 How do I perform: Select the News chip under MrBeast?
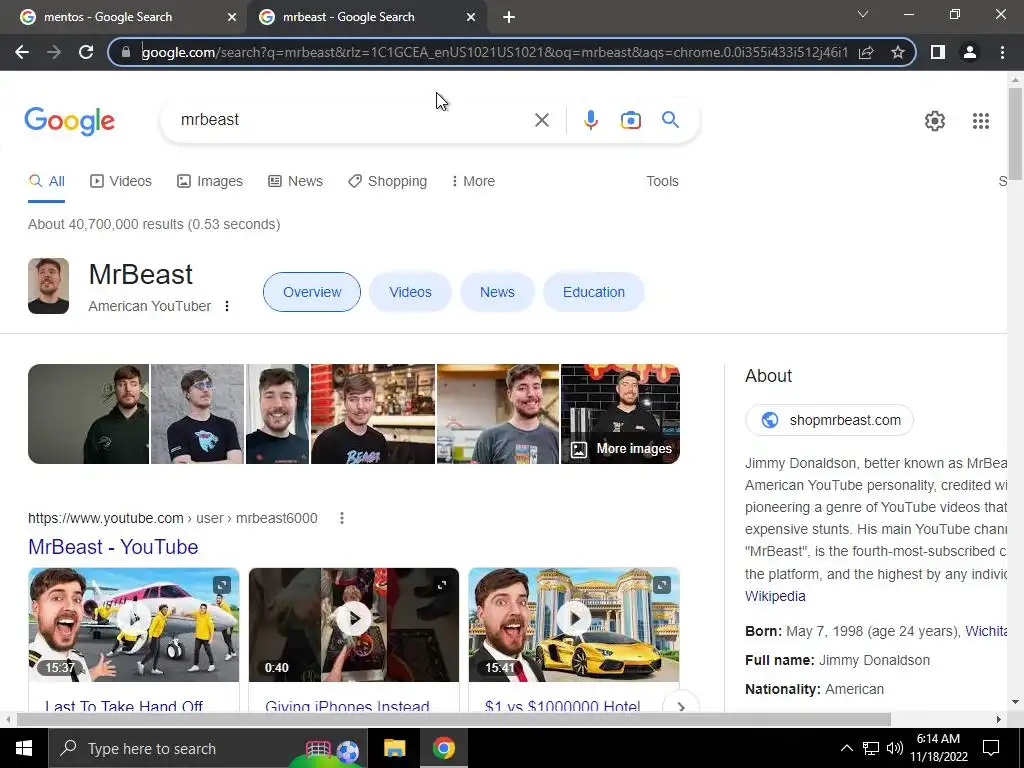click(497, 292)
